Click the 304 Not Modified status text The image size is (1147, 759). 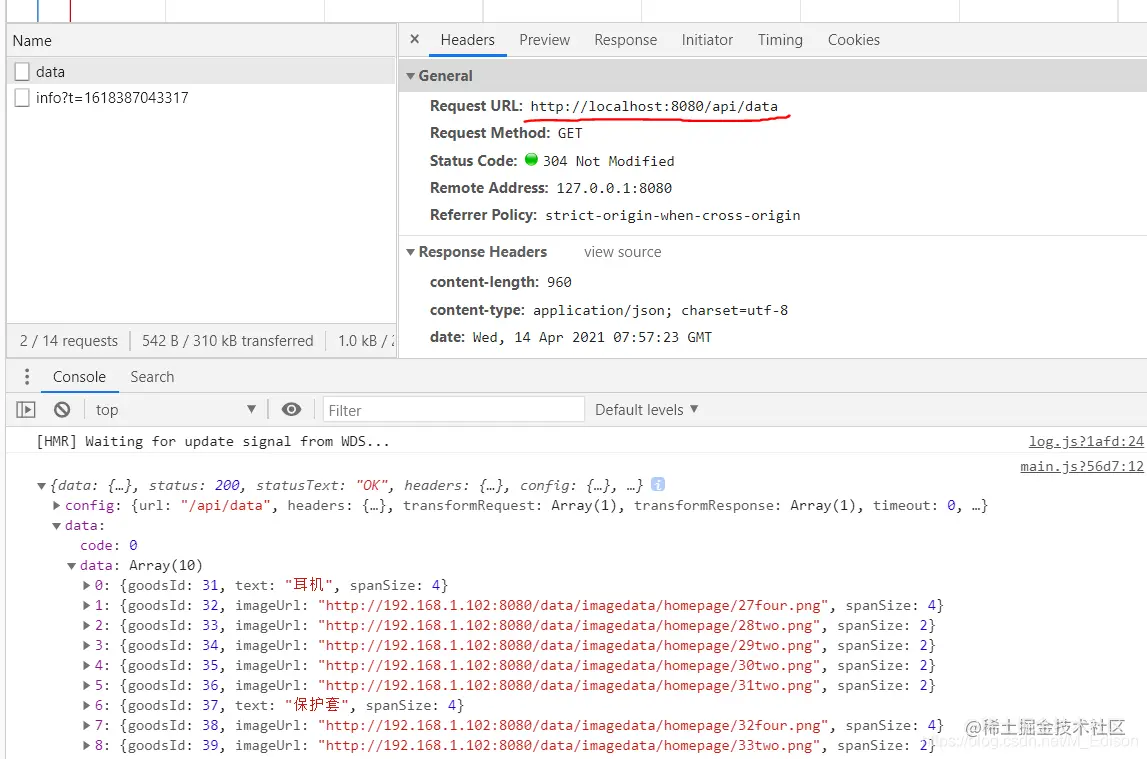click(x=609, y=161)
